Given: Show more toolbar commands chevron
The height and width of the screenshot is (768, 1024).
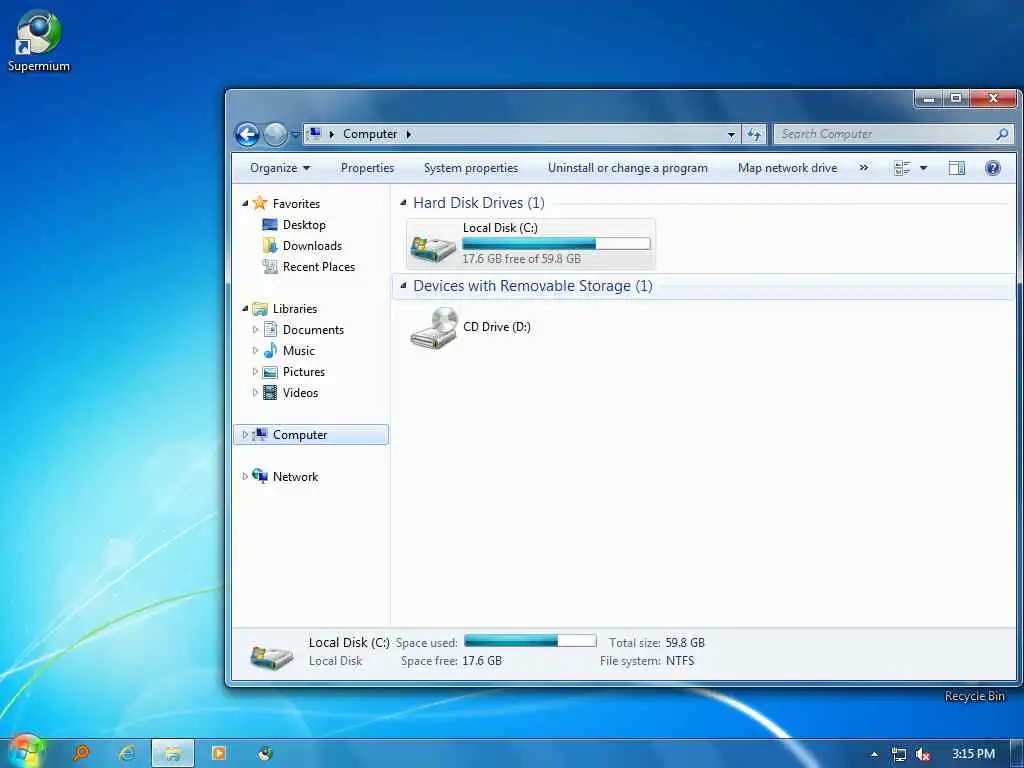Looking at the screenshot, I should [x=863, y=168].
